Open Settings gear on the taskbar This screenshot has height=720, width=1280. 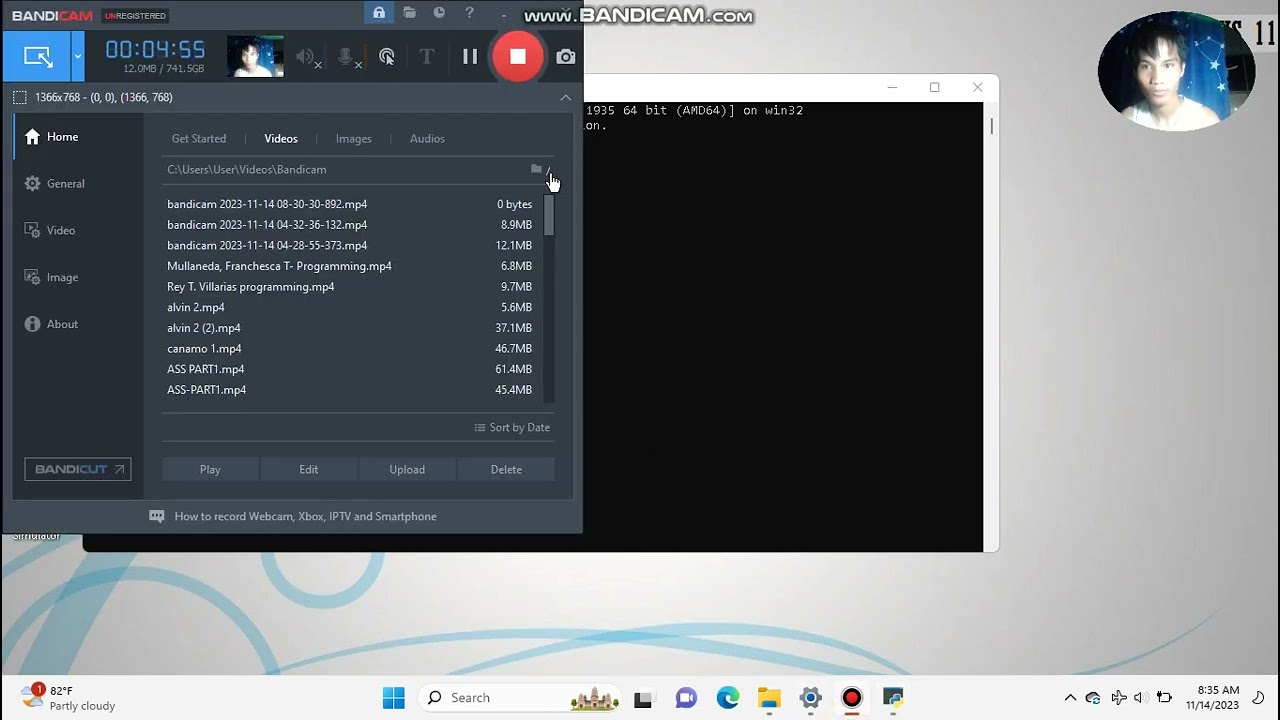[x=811, y=698]
